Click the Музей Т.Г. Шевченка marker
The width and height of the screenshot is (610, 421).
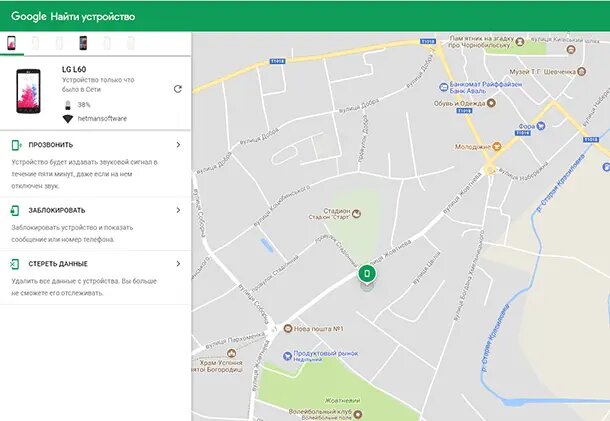581,72
